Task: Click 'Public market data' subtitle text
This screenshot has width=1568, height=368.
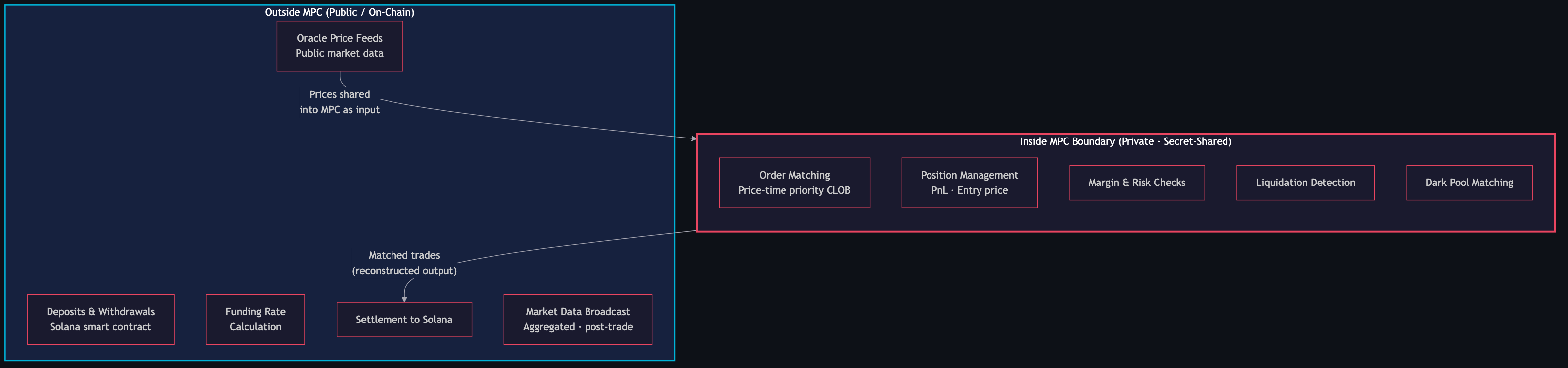Action: click(x=340, y=53)
